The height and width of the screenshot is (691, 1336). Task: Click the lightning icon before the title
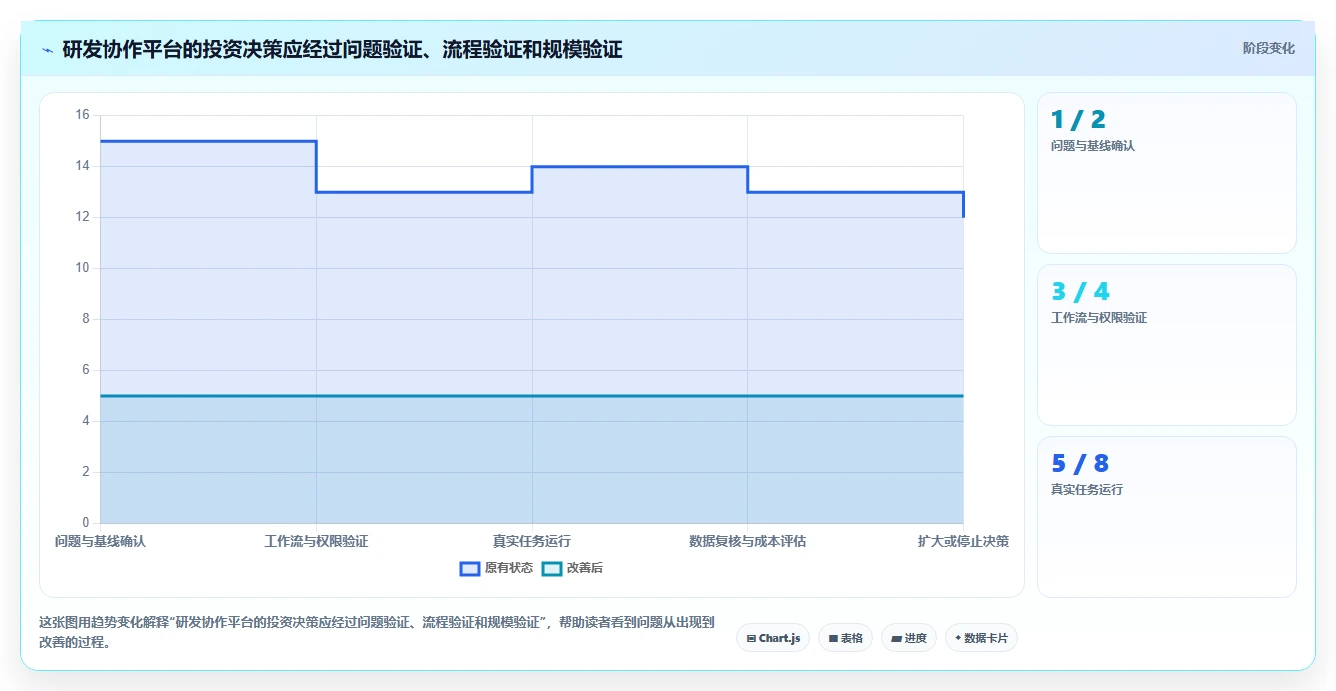click(x=48, y=49)
